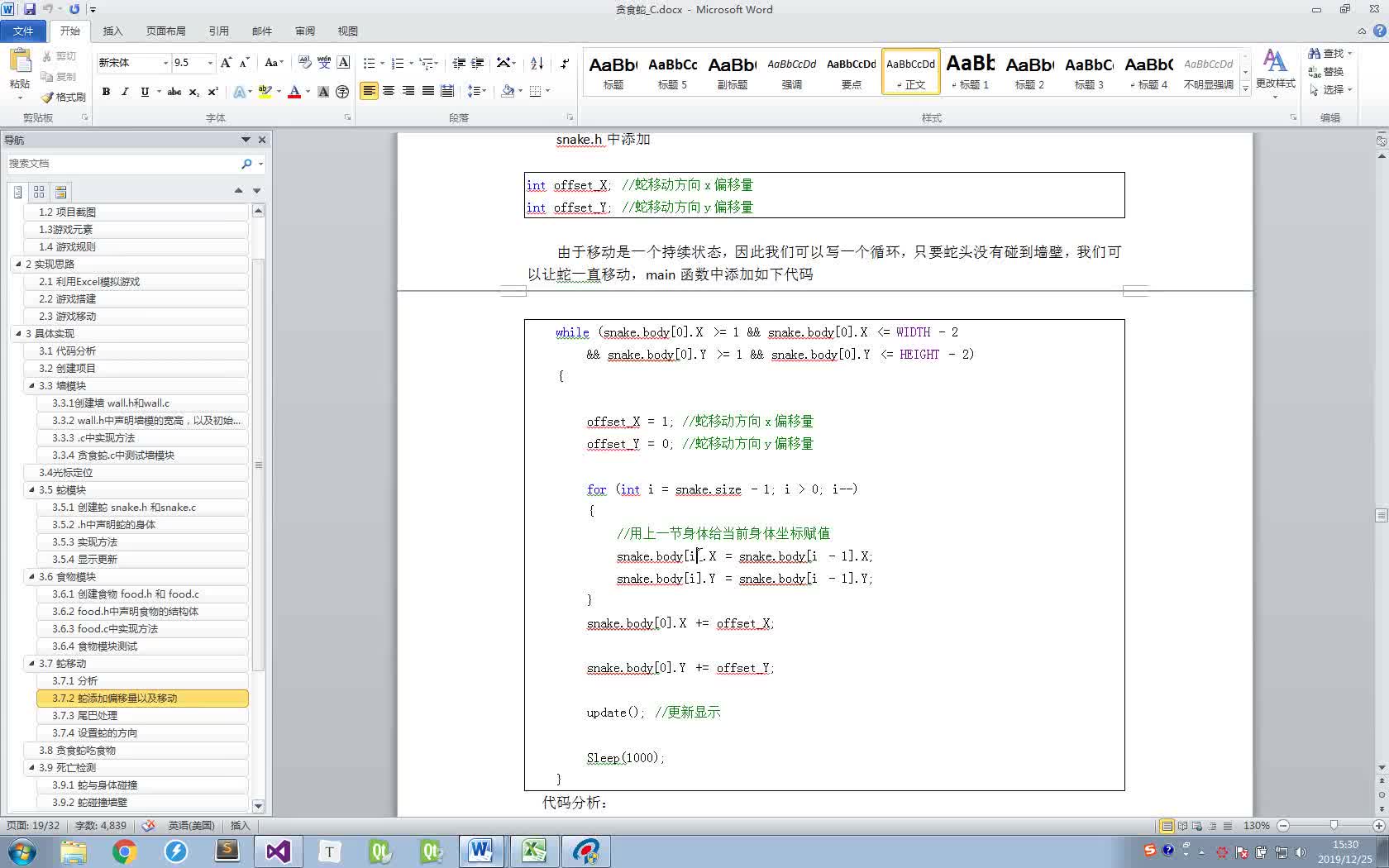Show paragraph marks icon

coord(565,63)
